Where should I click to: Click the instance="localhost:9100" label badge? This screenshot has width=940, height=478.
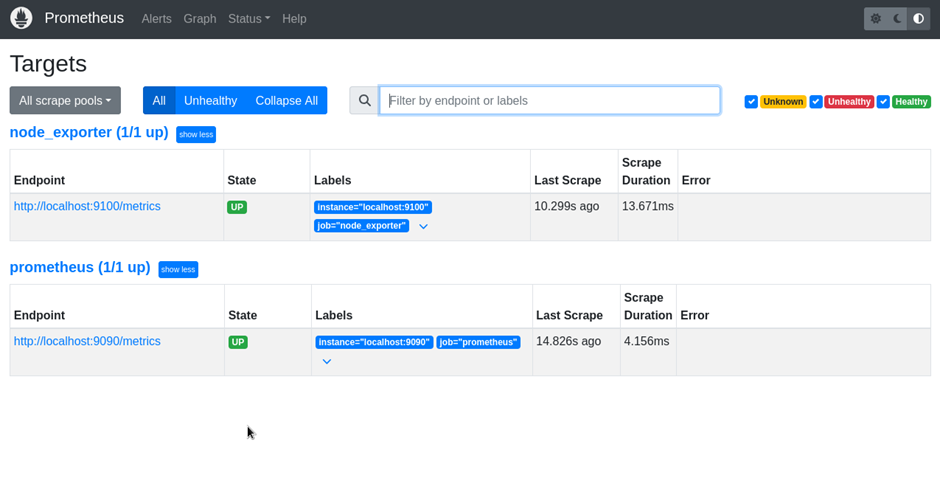tap(373, 207)
